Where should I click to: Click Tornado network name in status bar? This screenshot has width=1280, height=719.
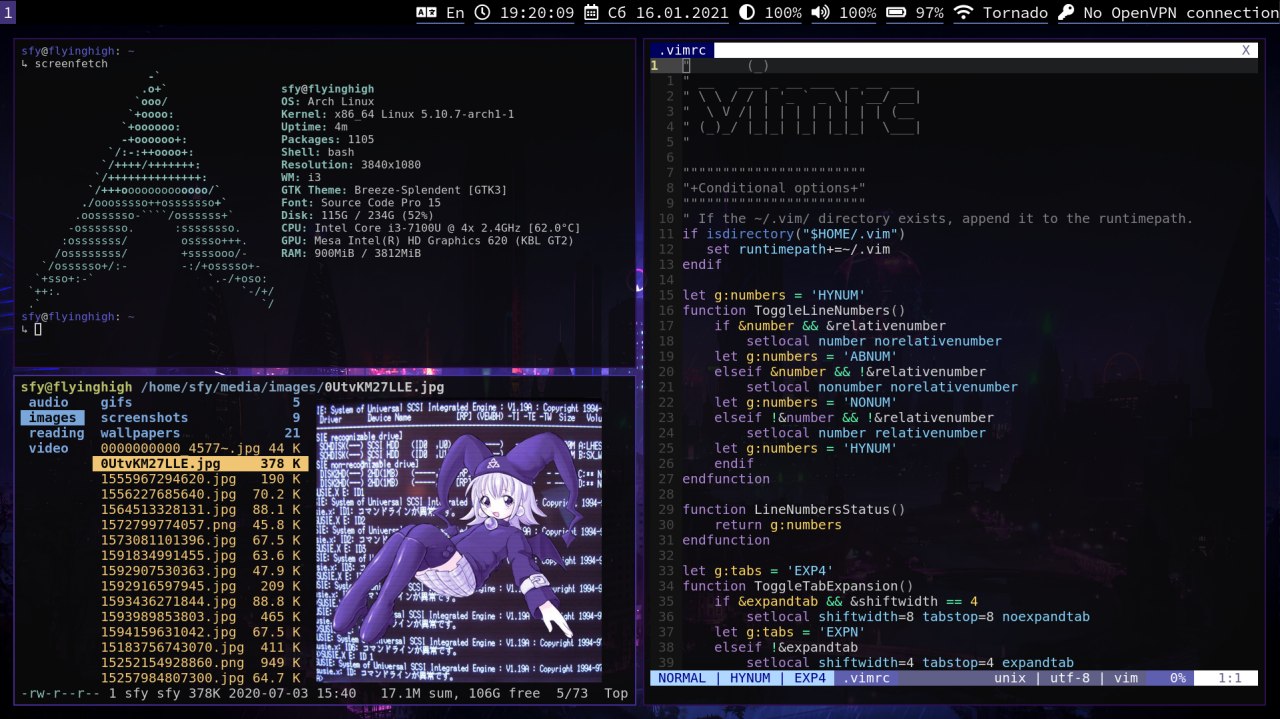[x=1015, y=13]
